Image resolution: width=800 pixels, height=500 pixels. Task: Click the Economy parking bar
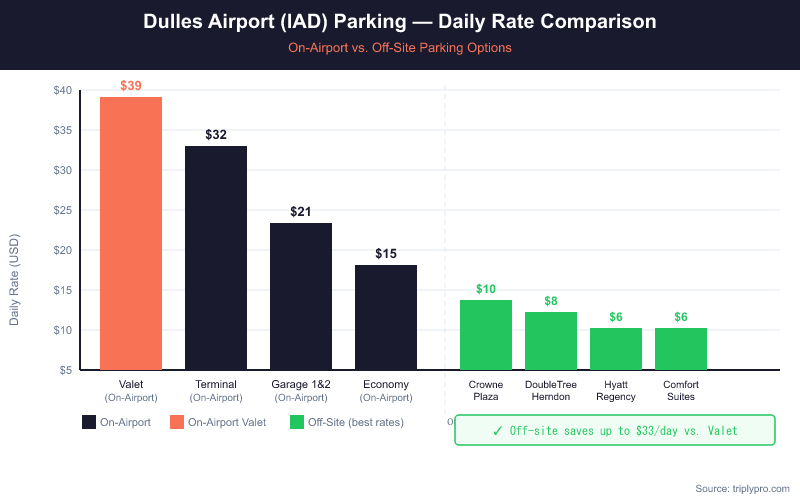tap(386, 317)
